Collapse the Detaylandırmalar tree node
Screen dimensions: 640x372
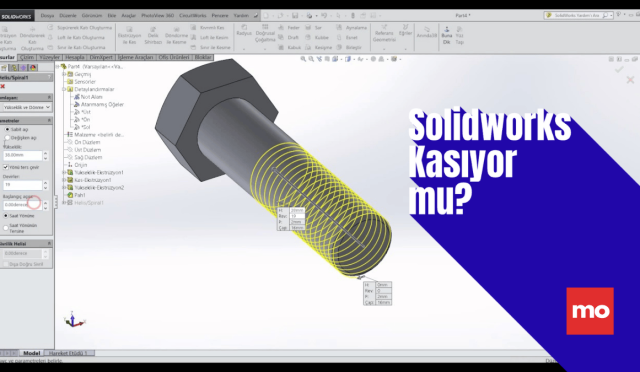[64, 89]
